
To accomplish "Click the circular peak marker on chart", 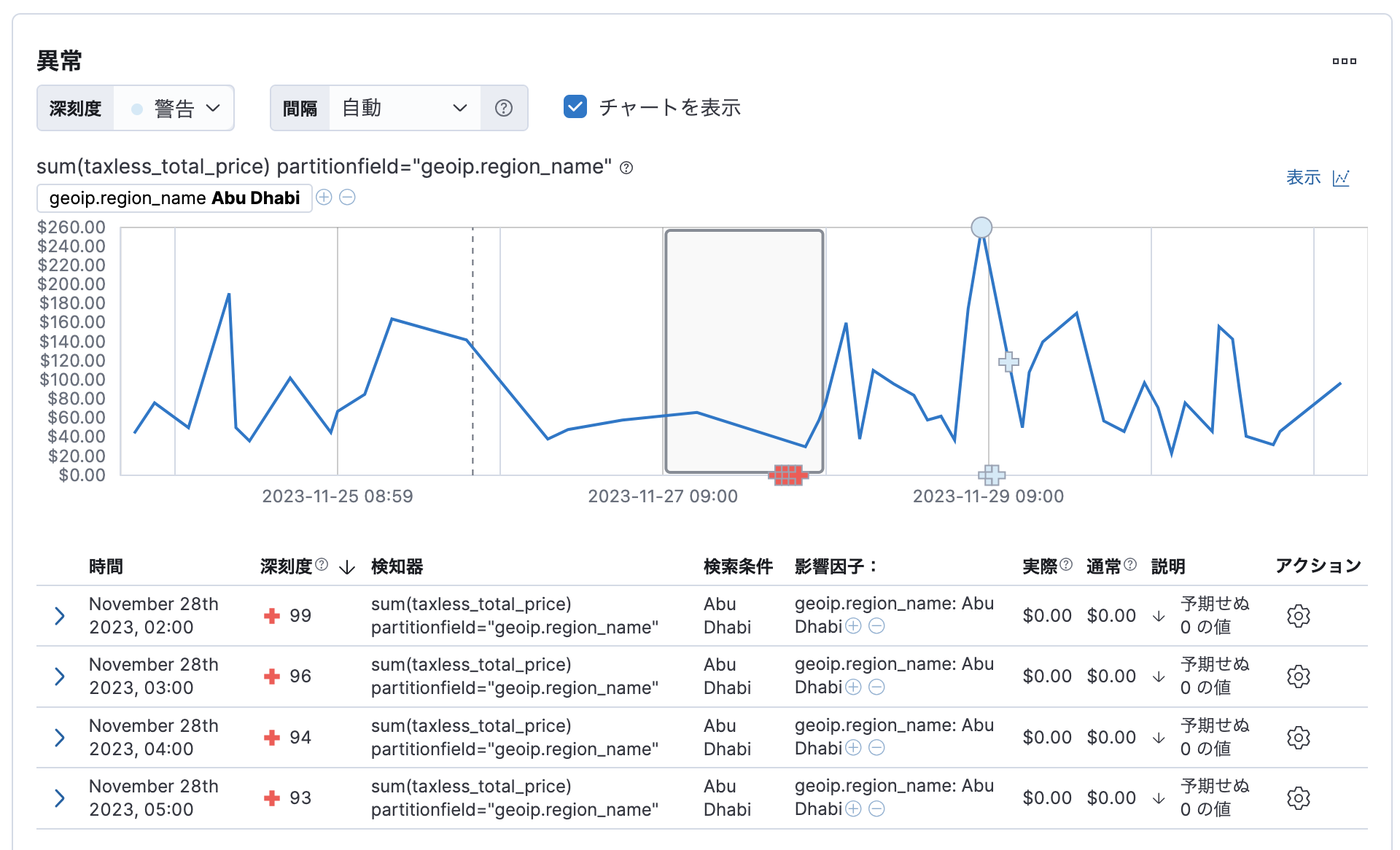I will [x=981, y=227].
